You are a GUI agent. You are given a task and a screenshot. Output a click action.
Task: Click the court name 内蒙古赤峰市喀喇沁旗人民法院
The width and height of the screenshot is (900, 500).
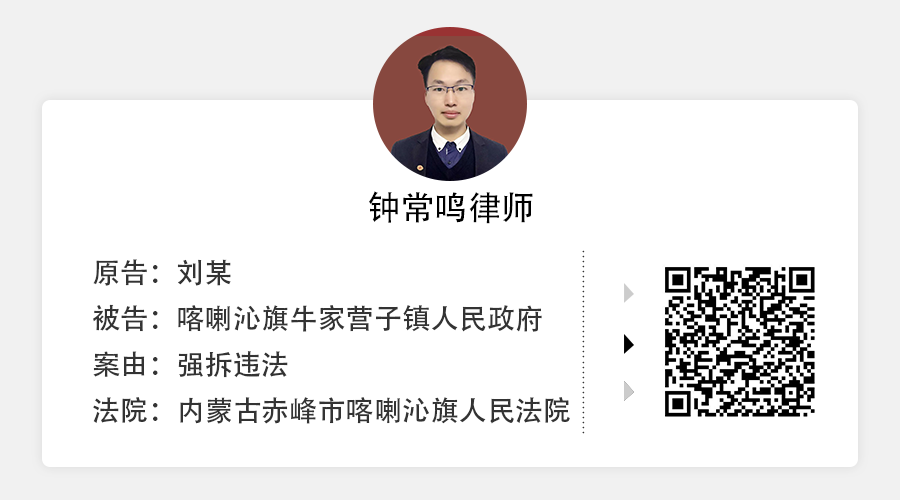(374, 411)
